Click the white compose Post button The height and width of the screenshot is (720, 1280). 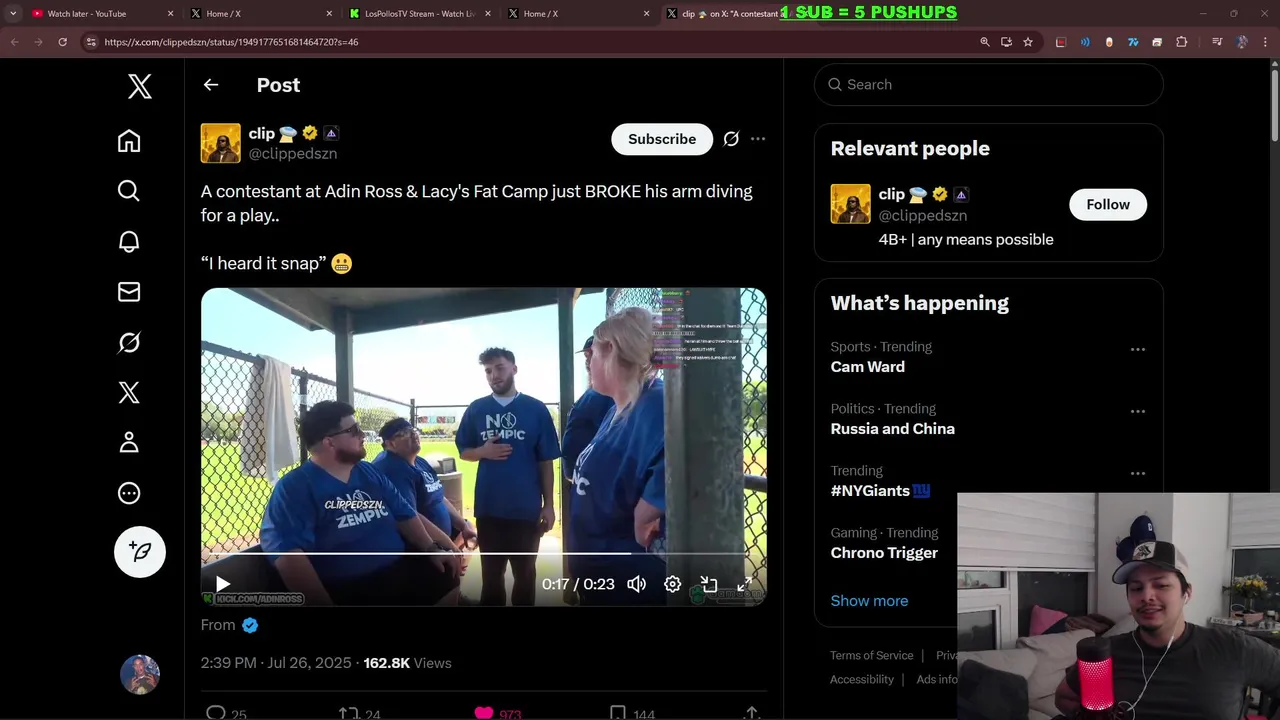140,552
